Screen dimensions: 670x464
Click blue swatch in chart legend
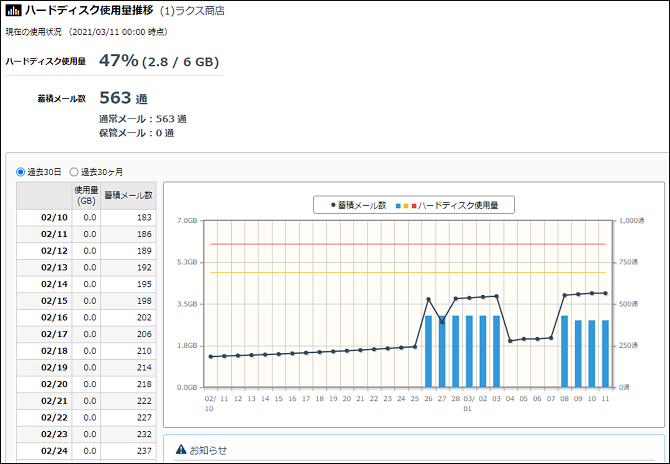[398, 206]
